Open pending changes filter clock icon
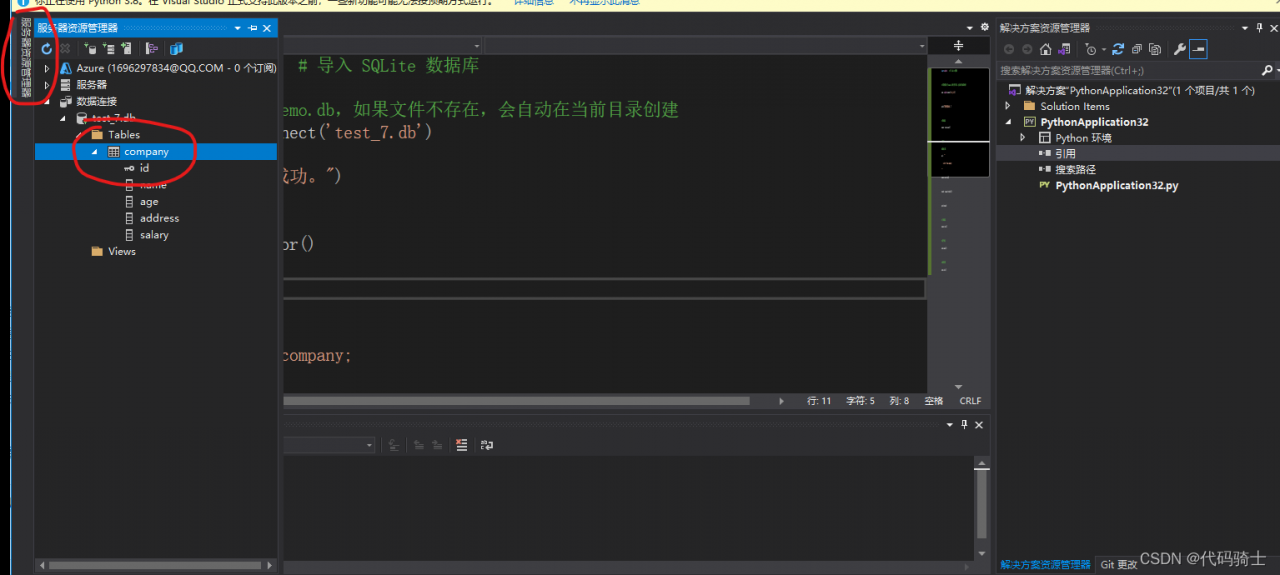This screenshot has width=1280, height=575. click(x=1092, y=49)
